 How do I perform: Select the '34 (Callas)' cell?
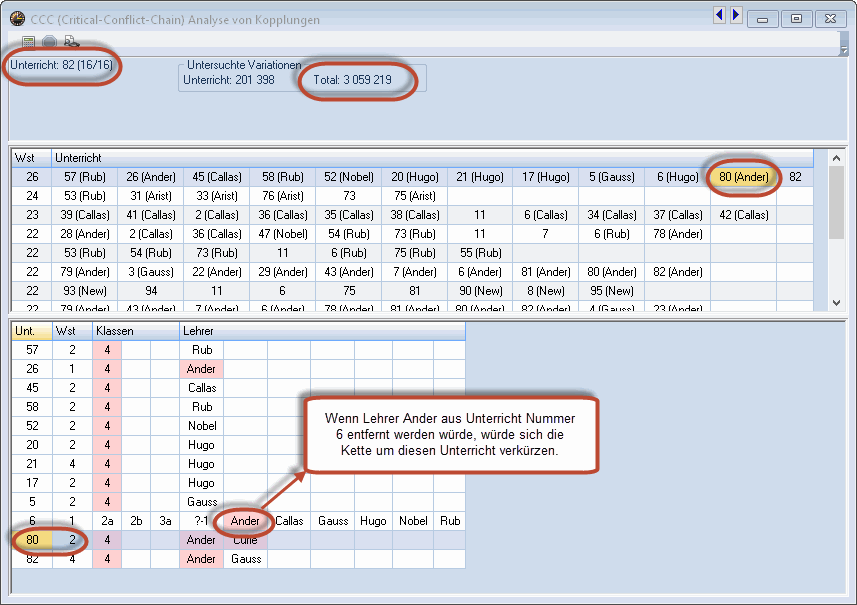pos(612,215)
